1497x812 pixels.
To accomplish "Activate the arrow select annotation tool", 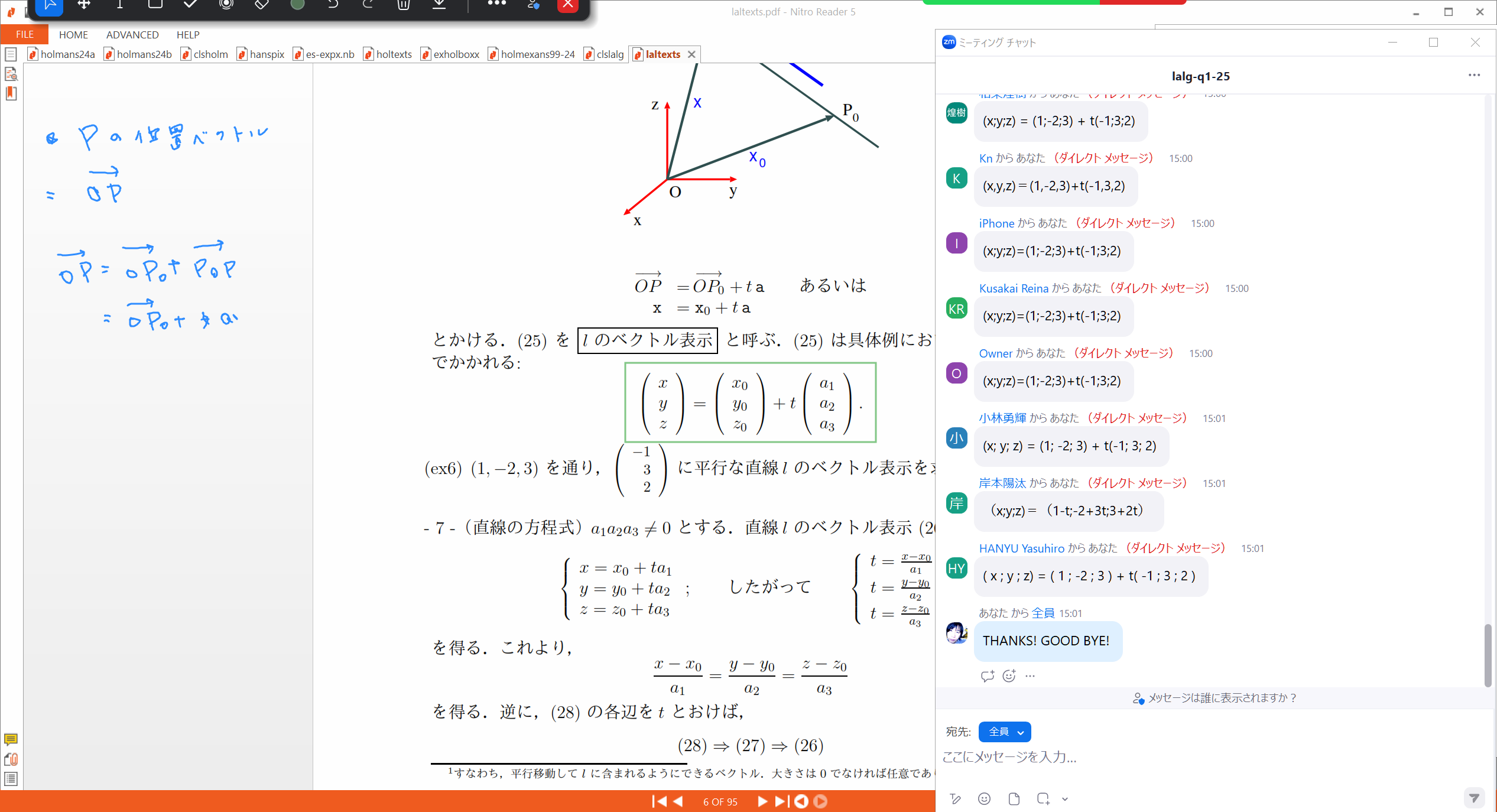I will click(50, 5).
